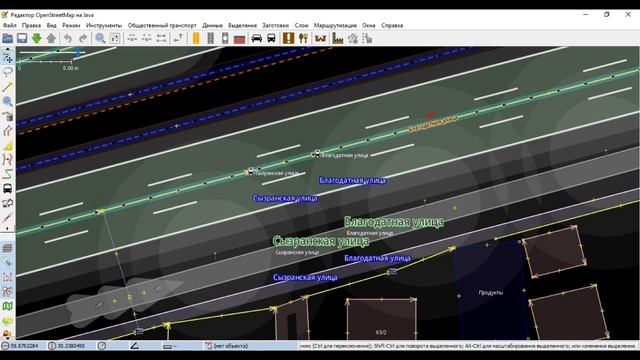Click the brown crown-shaped preset icon
This screenshot has height=360, width=640.
click(x=320, y=38)
